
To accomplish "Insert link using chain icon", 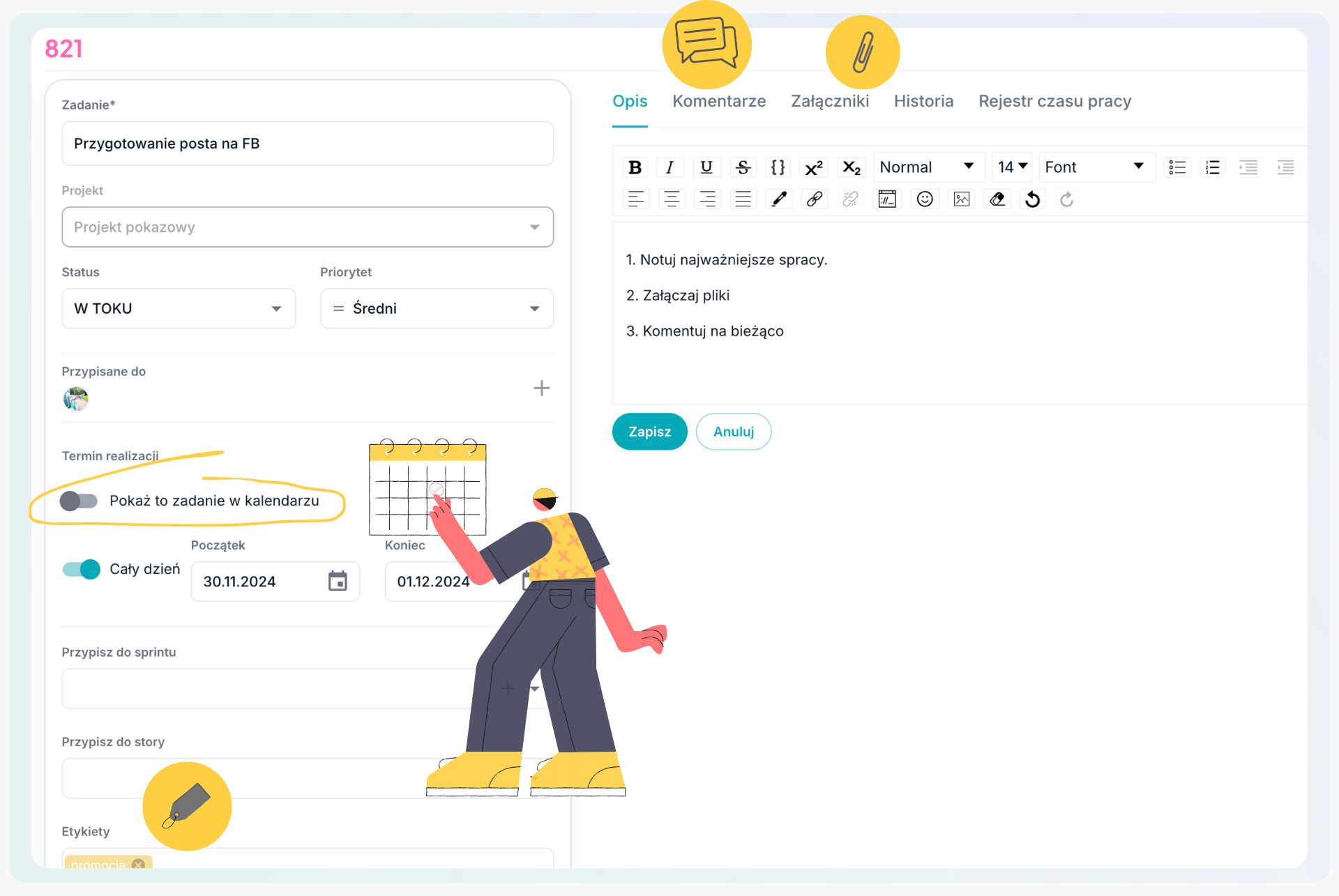I will pos(814,199).
